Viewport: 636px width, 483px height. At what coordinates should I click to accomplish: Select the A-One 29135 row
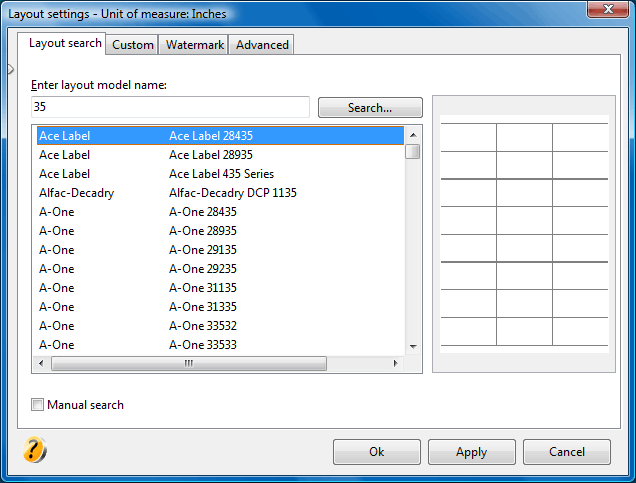(220, 250)
